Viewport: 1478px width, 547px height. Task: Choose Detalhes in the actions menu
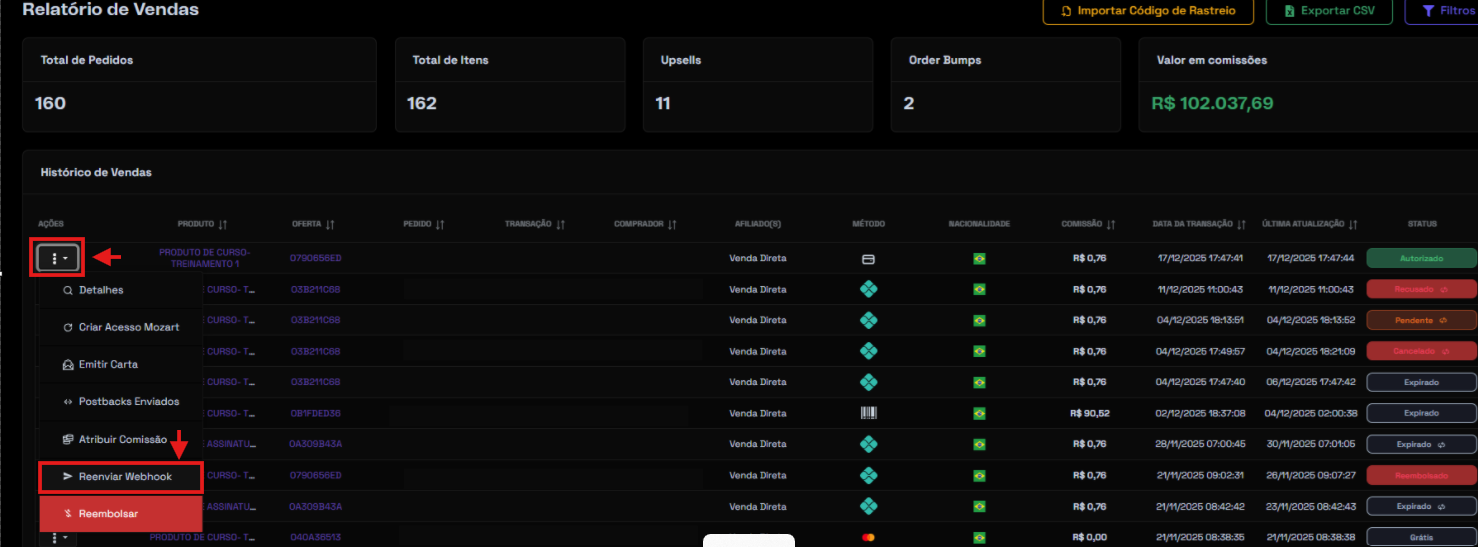click(100, 290)
